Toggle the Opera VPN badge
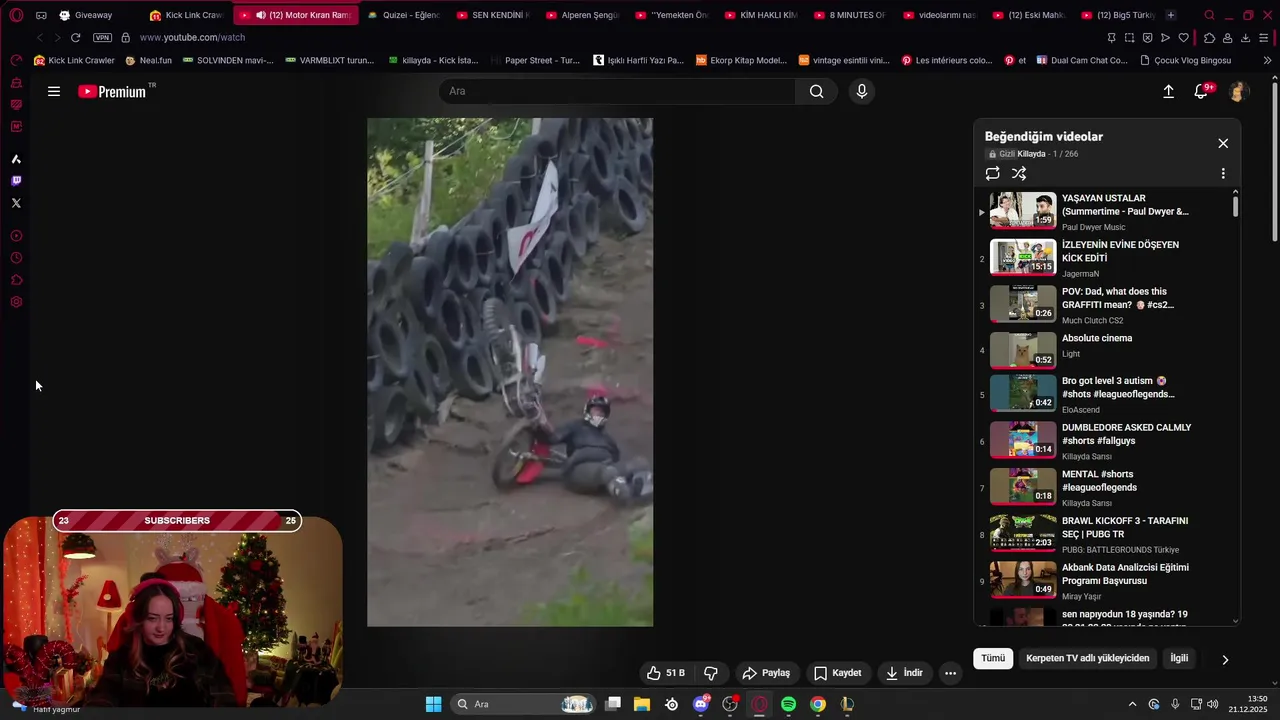1280x720 pixels. coord(102,38)
